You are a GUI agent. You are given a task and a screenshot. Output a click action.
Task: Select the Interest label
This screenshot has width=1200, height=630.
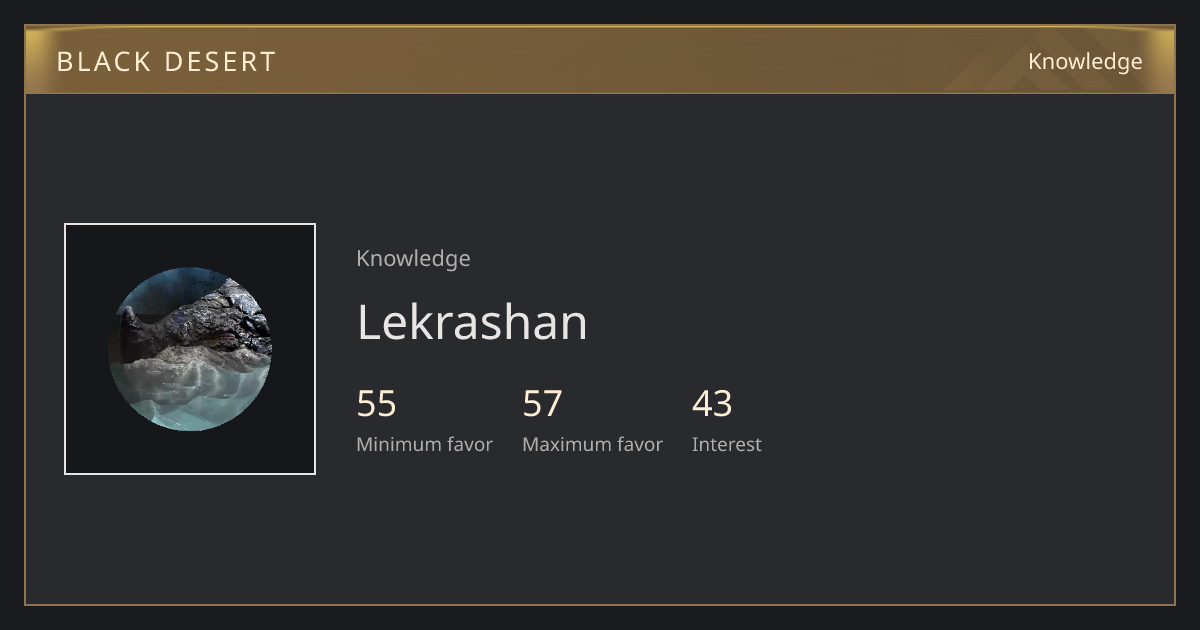(x=727, y=444)
